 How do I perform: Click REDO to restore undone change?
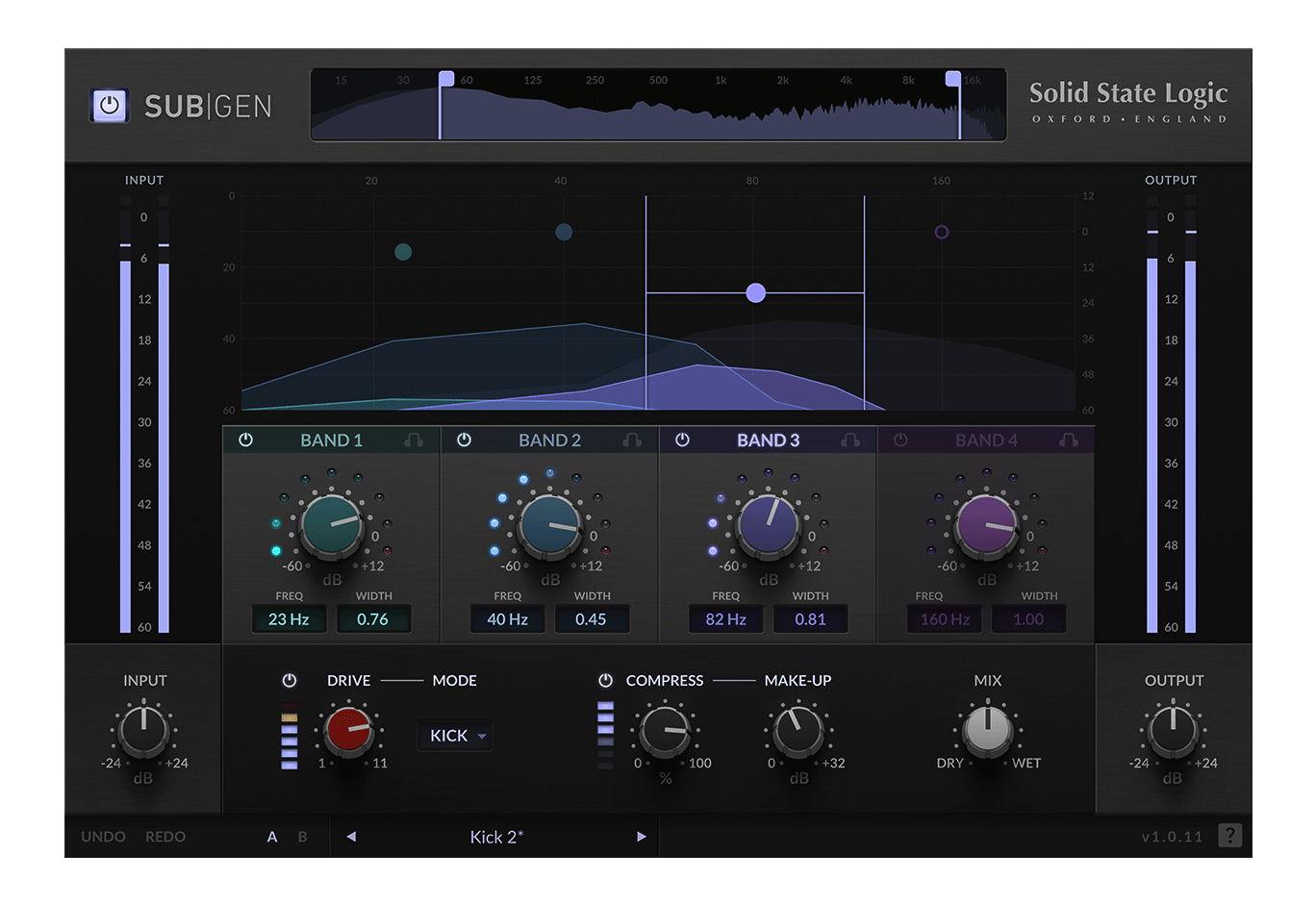pyautogui.click(x=164, y=837)
